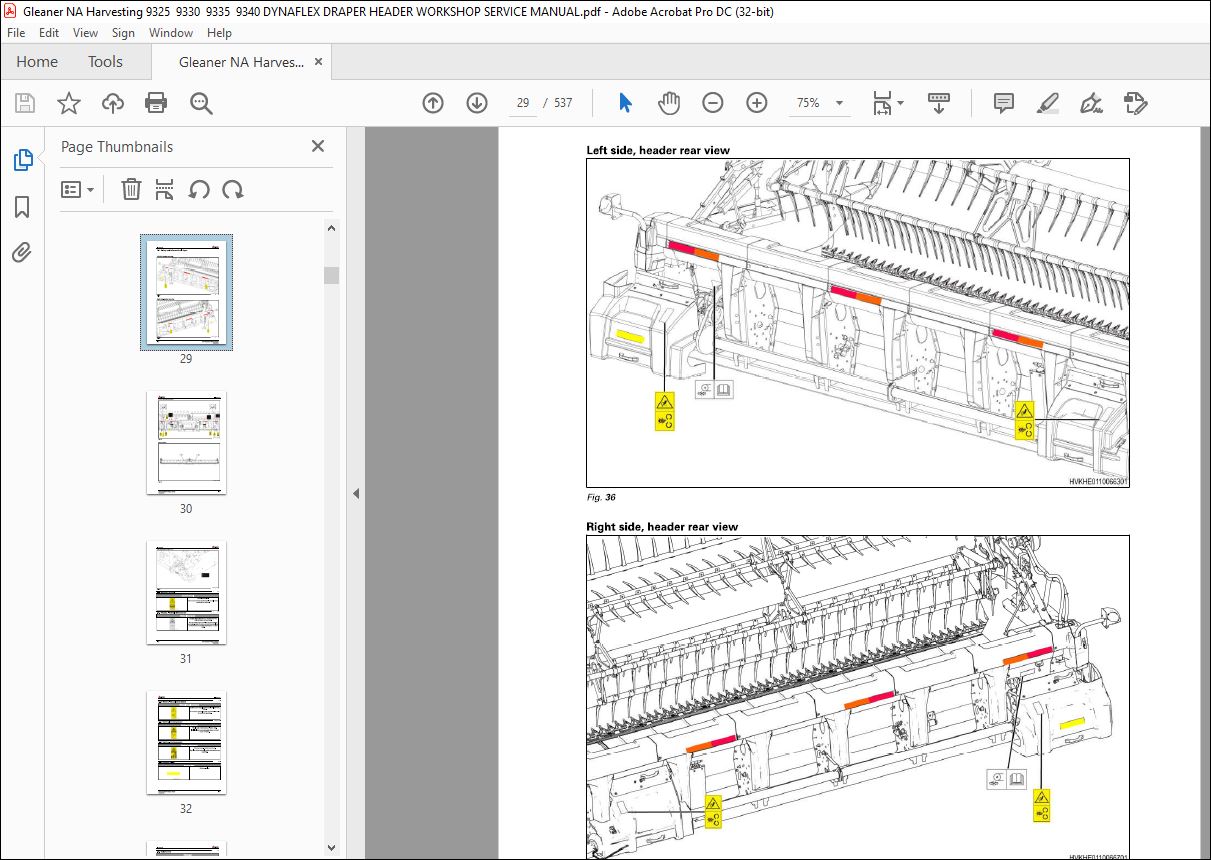Go to the previous page
Screen dimensions: 1211x860
pyautogui.click(x=433, y=103)
